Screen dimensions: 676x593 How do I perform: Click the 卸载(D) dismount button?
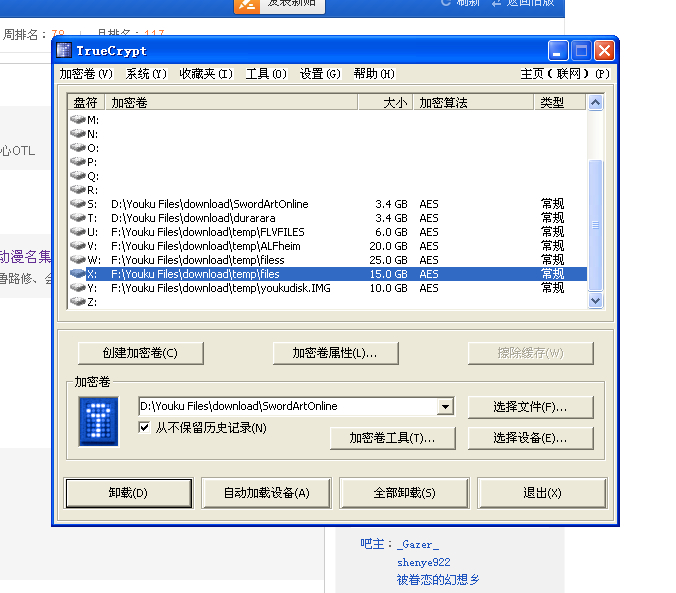tap(128, 493)
